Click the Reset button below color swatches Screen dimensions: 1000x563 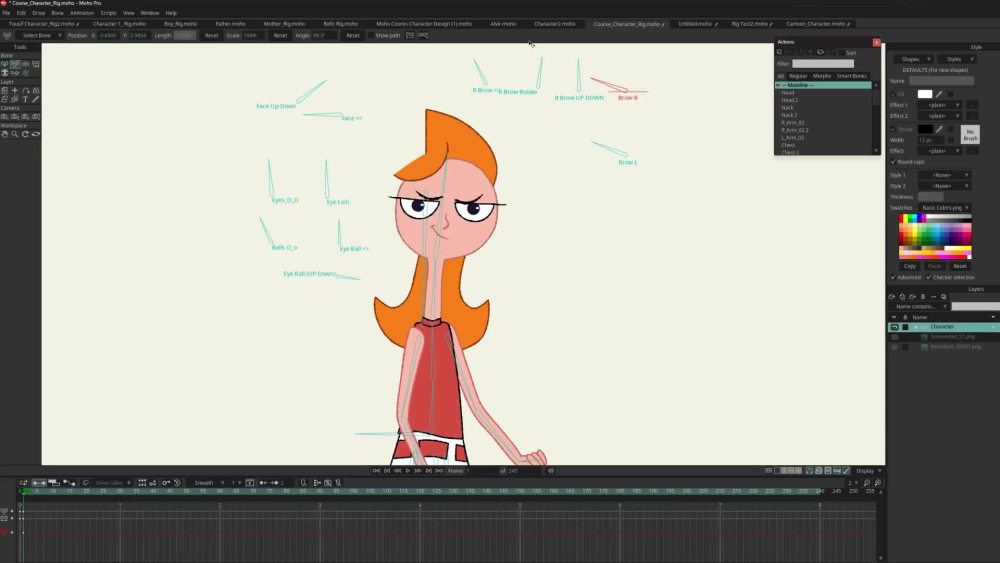[x=959, y=266]
